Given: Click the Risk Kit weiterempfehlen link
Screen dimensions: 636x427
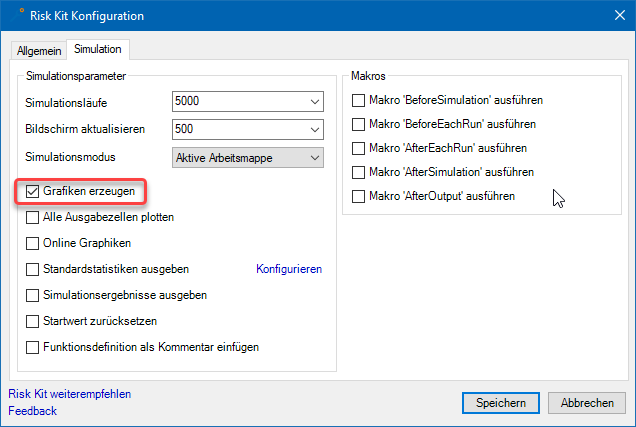Looking at the screenshot, I should click(69, 394).
